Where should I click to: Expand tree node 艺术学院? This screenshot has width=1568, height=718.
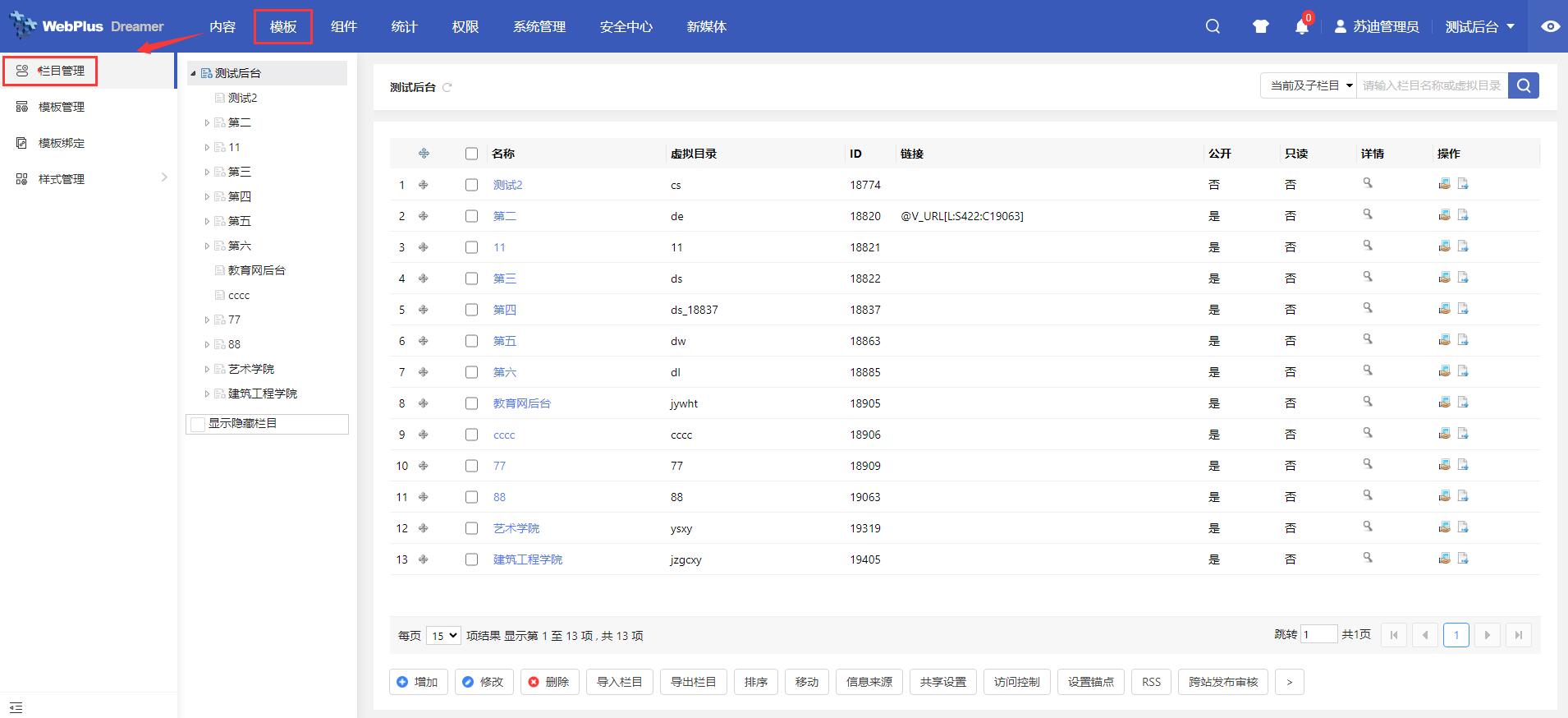(207, 369)
